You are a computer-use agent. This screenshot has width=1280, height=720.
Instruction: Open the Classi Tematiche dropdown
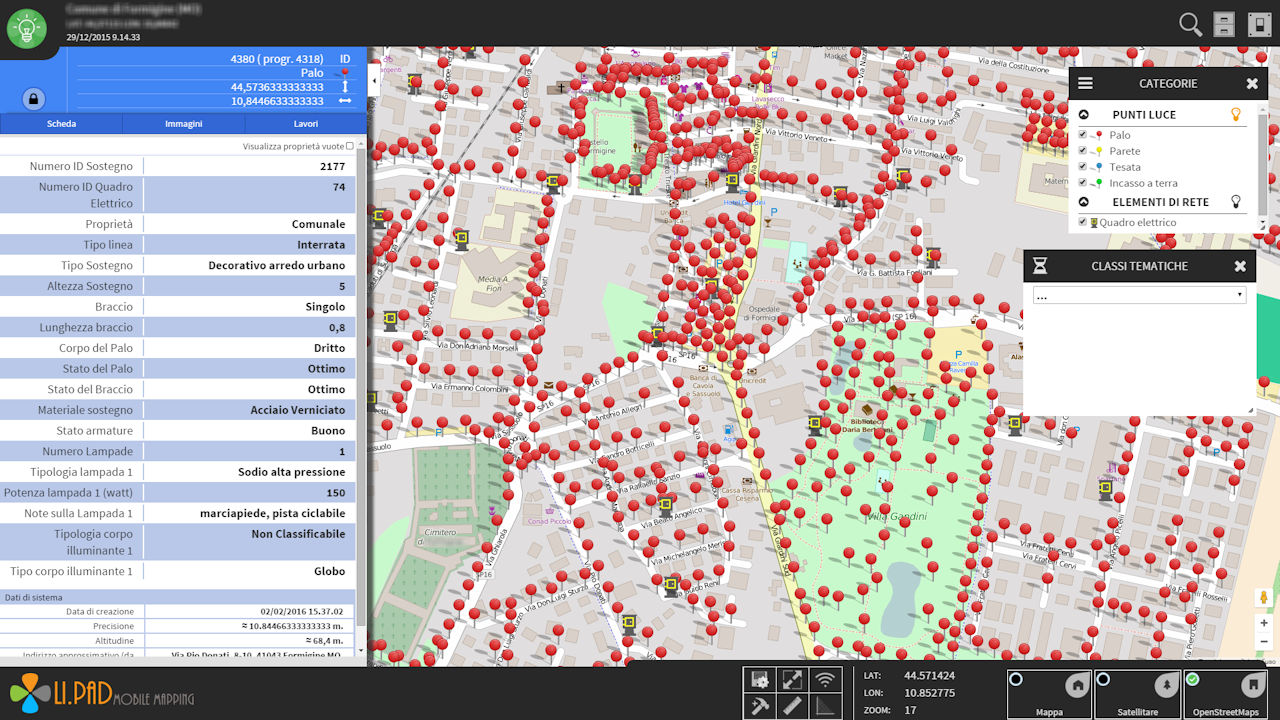point(1139,296)
